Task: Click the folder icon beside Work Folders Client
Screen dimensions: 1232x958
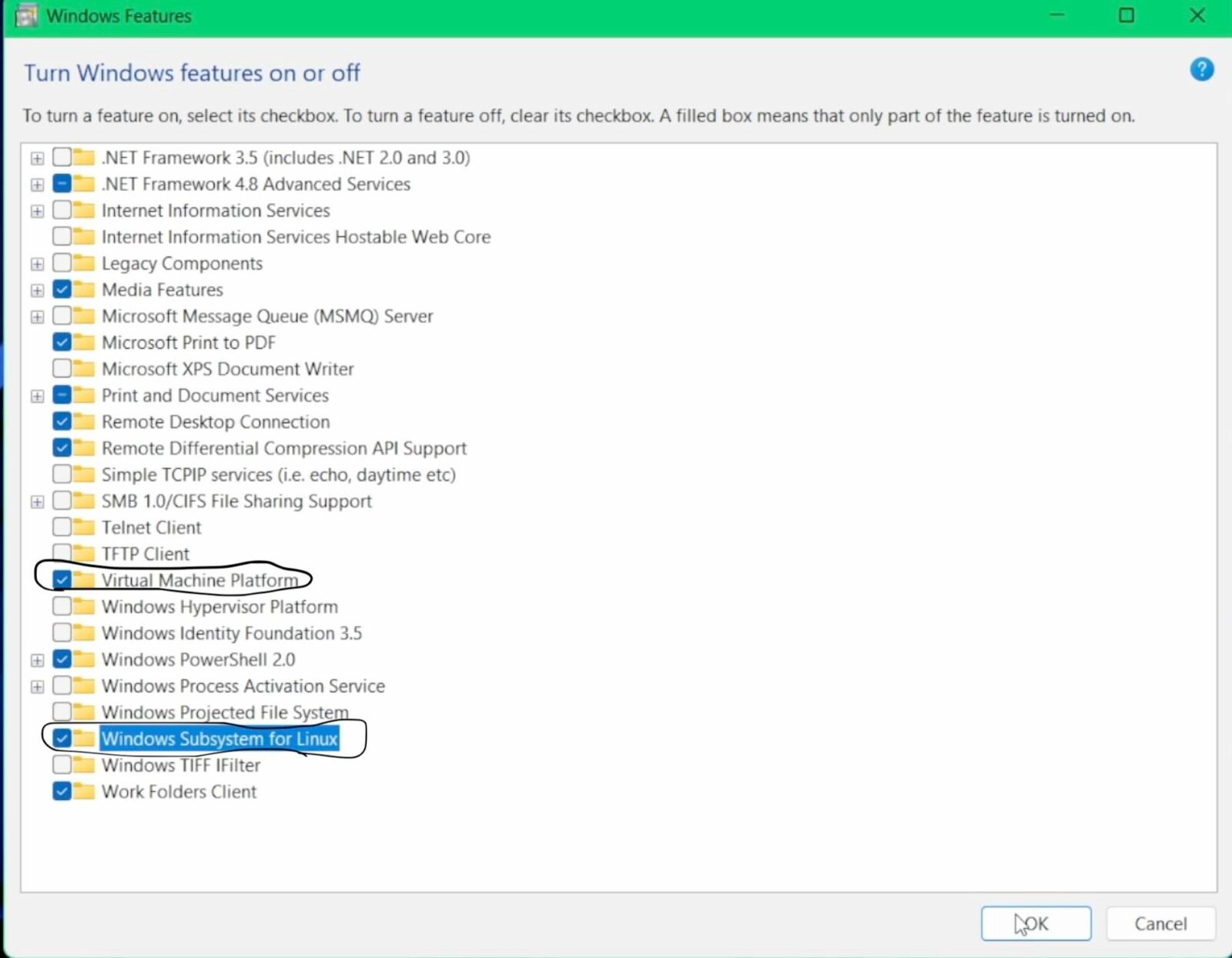Action: 85,791
